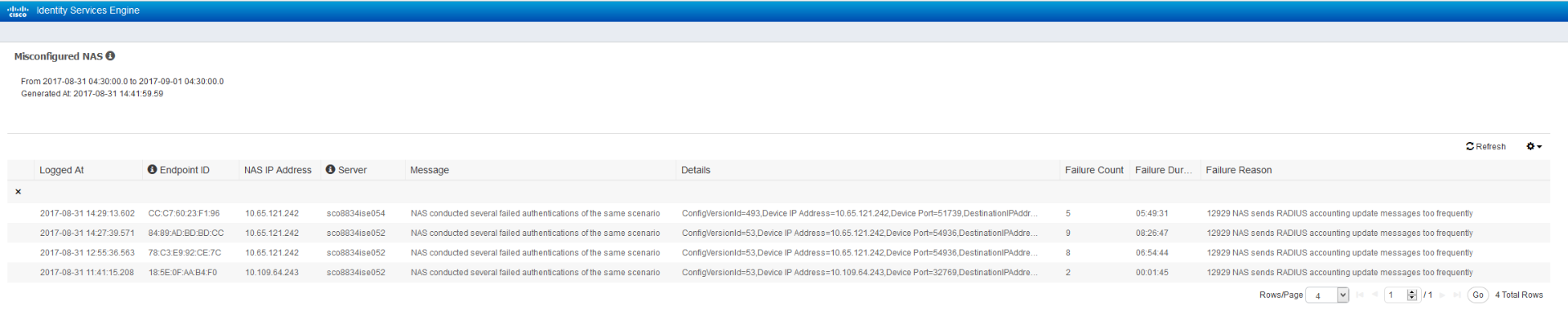Click the last page navigation arrow
1568x329 pixels.
coord(1457,296)
